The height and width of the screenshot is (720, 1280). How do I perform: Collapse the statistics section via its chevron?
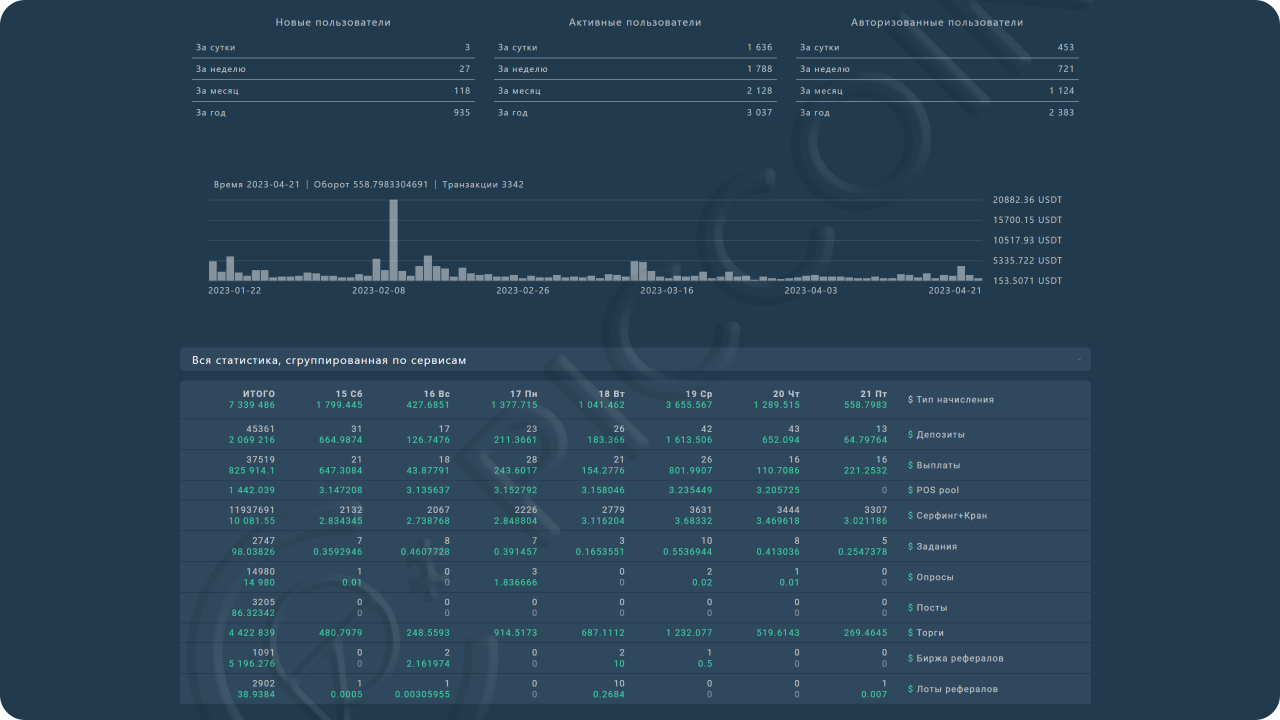(x=1079, y=359)
